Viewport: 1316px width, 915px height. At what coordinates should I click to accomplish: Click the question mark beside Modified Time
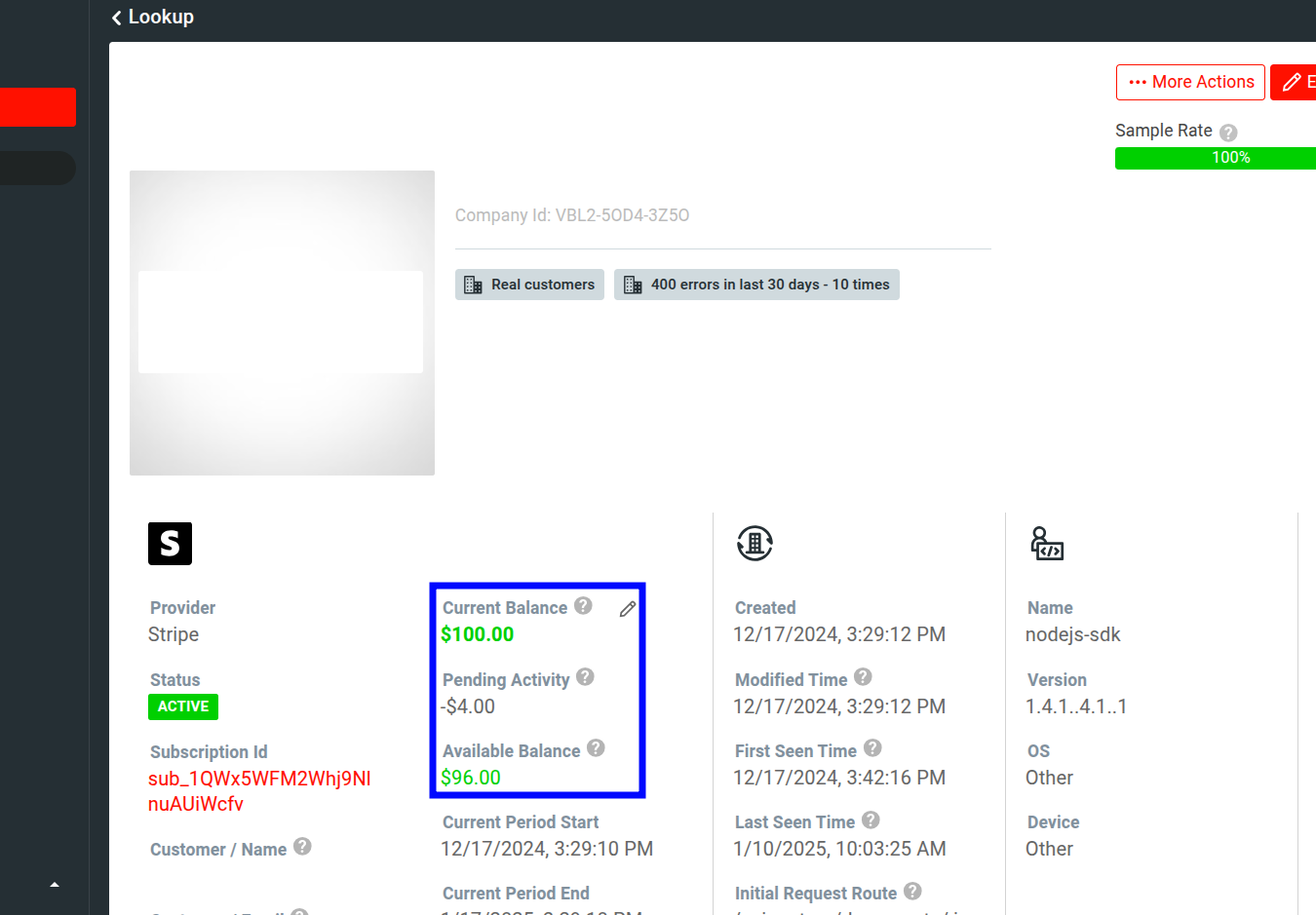(x=862, y=677)
